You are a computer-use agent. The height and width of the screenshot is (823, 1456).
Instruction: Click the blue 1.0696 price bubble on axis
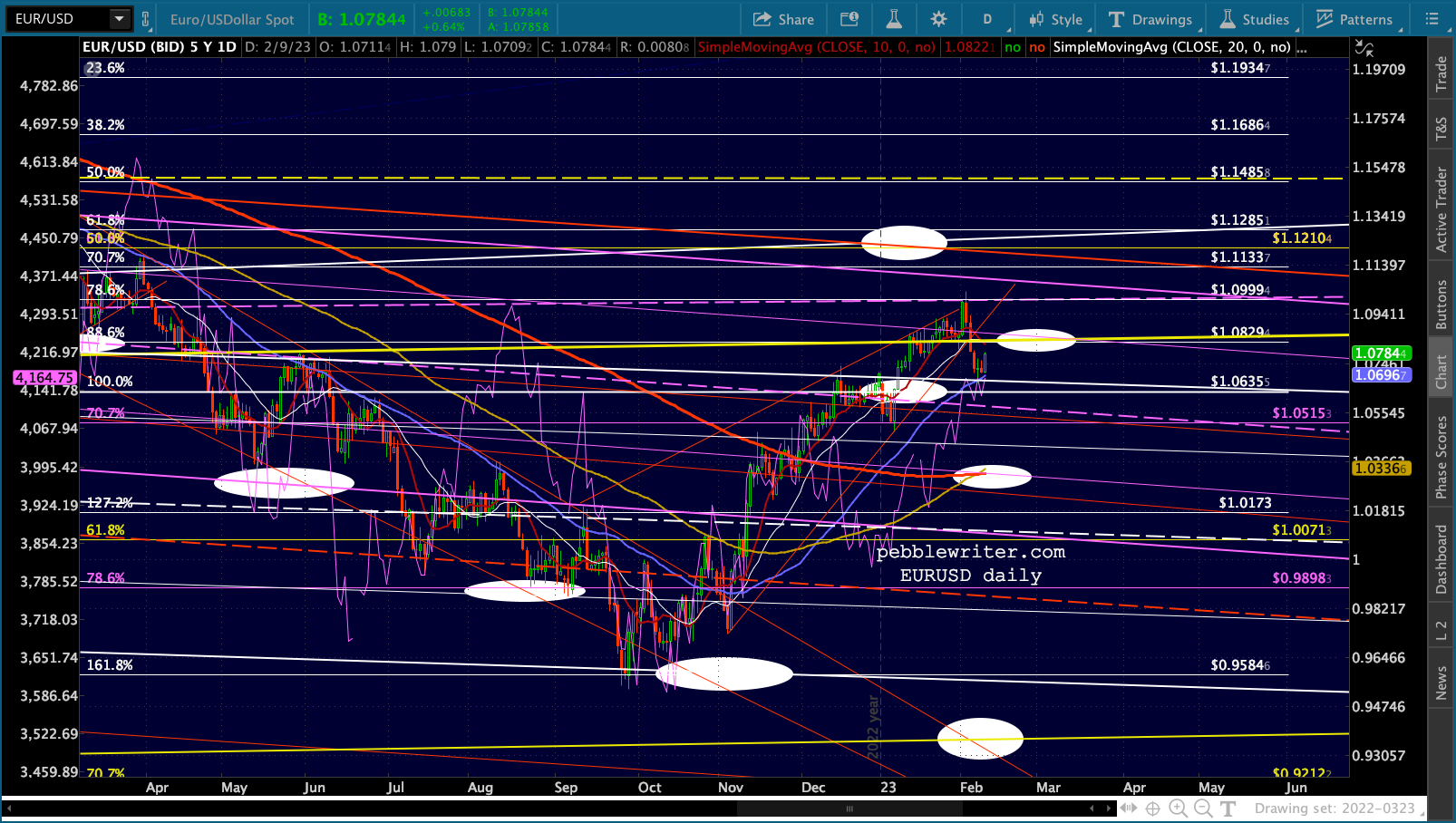point(1381,374)
